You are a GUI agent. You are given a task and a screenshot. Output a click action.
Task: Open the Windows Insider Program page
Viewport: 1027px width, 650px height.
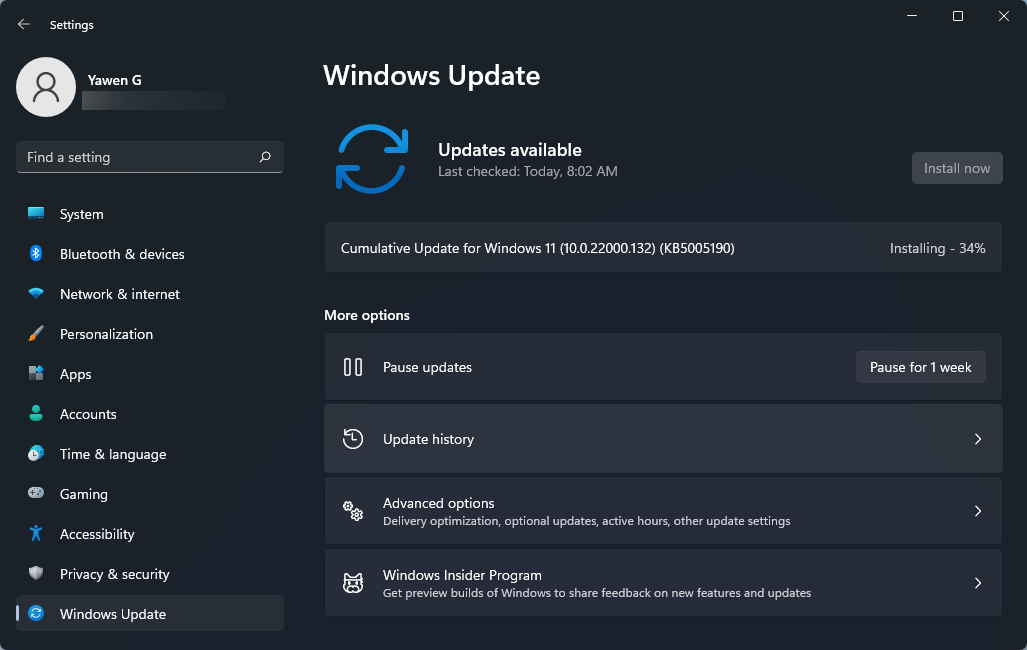(x=663, y=583)
